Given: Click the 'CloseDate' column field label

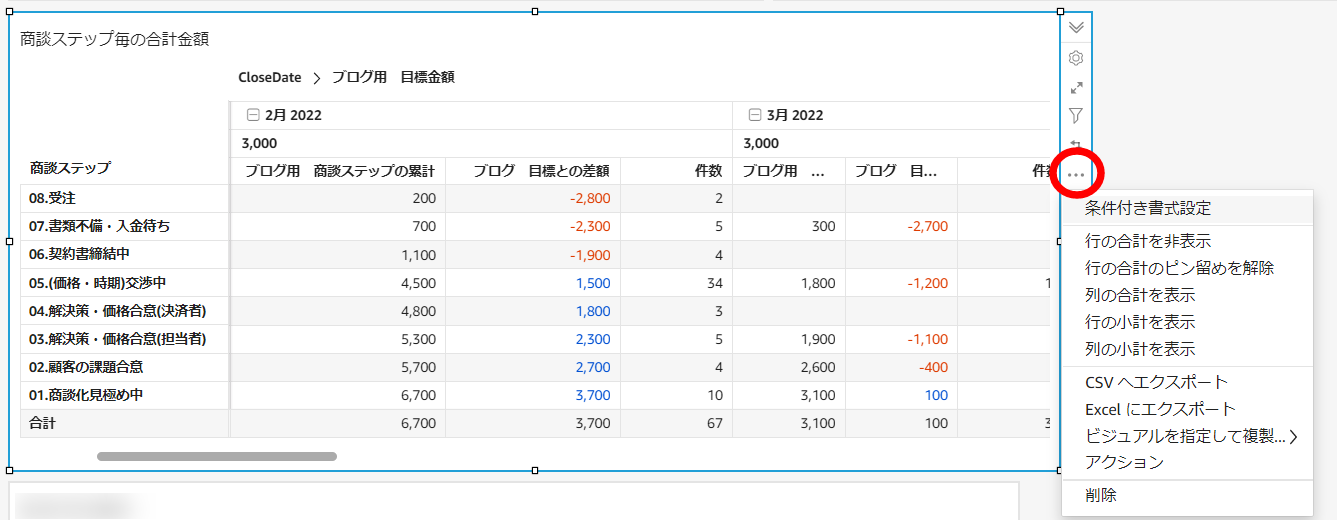Looking at the screenshot, I should coord(269,77).
